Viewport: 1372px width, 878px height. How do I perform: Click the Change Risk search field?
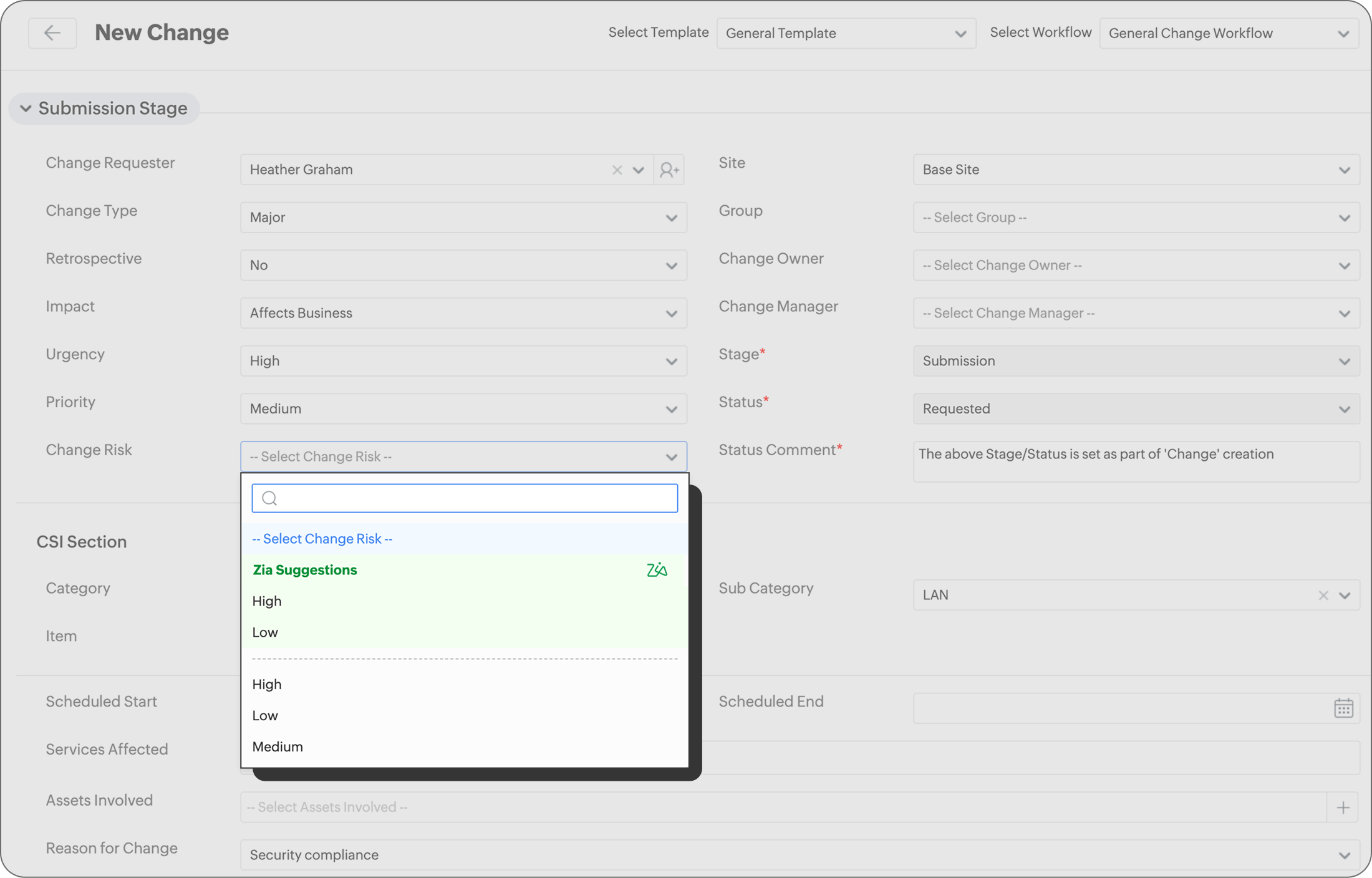click(474, 498)
